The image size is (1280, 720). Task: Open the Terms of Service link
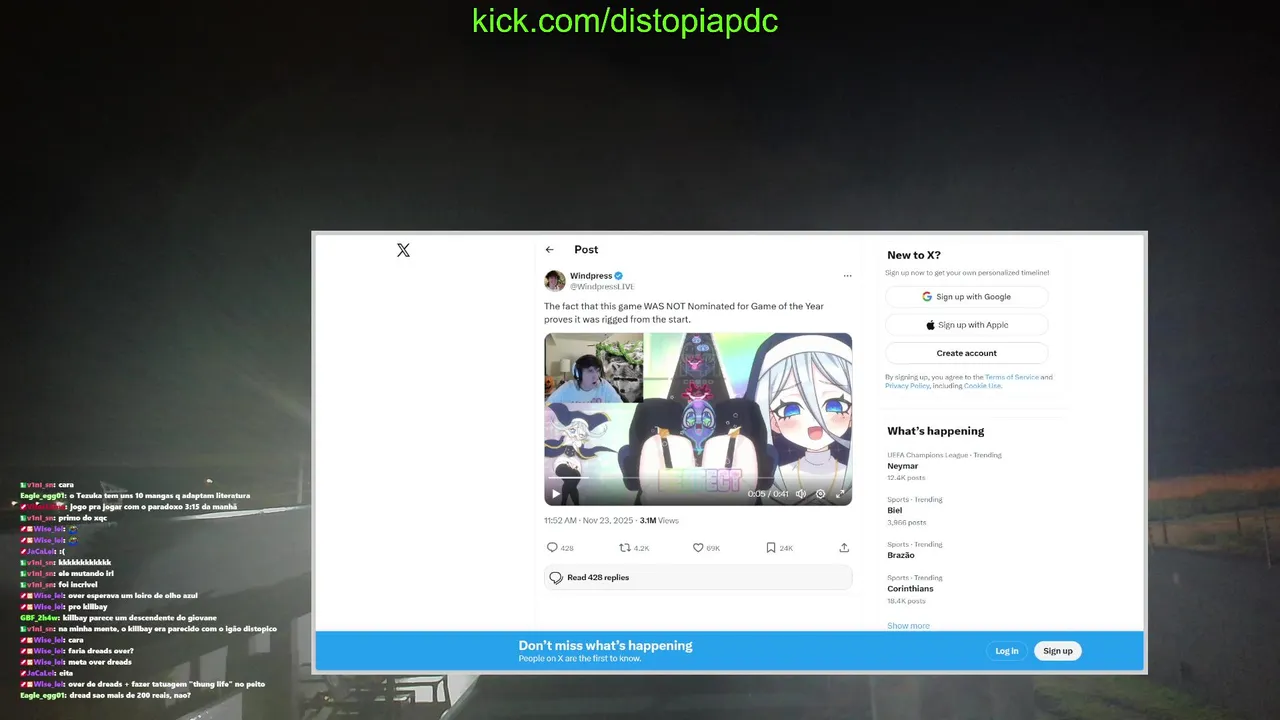click(1012, 377)
